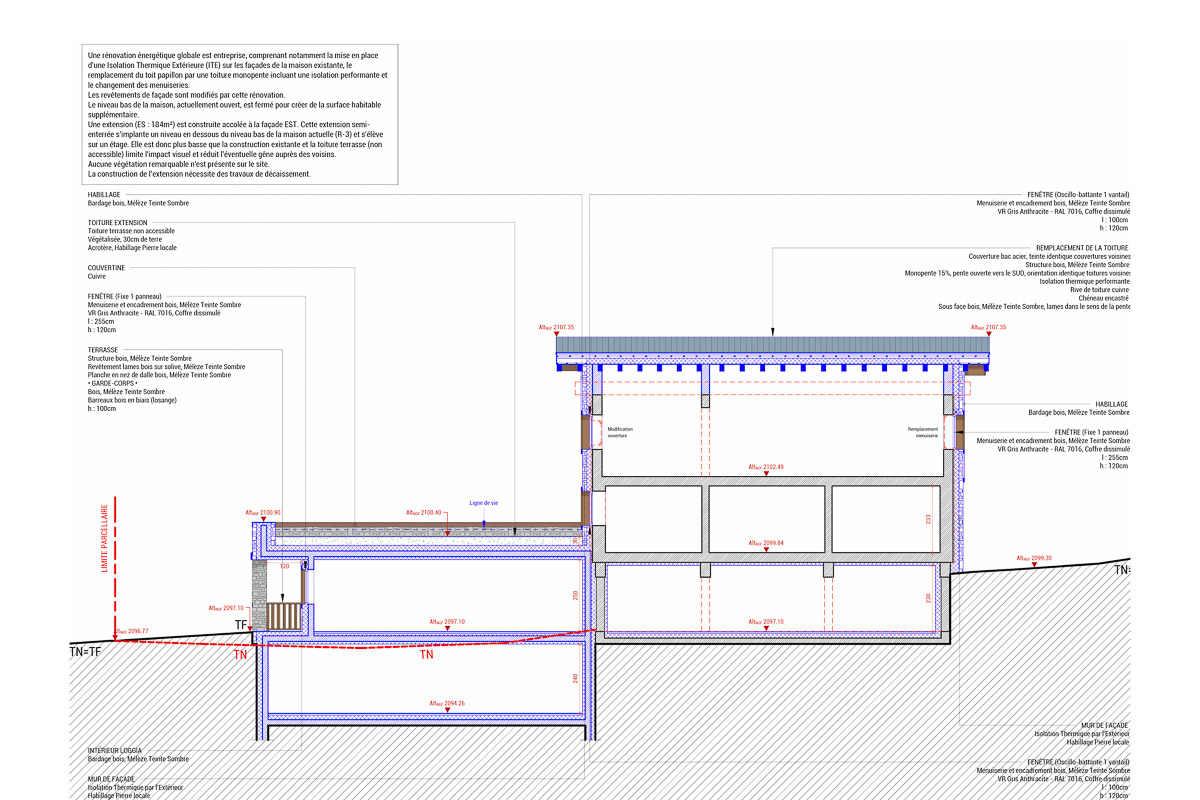1200x800 pixels.
Task: Select the top-left 'HABILLAGE' legend heading
Action: pyautogui.click(x=104, y=195)
